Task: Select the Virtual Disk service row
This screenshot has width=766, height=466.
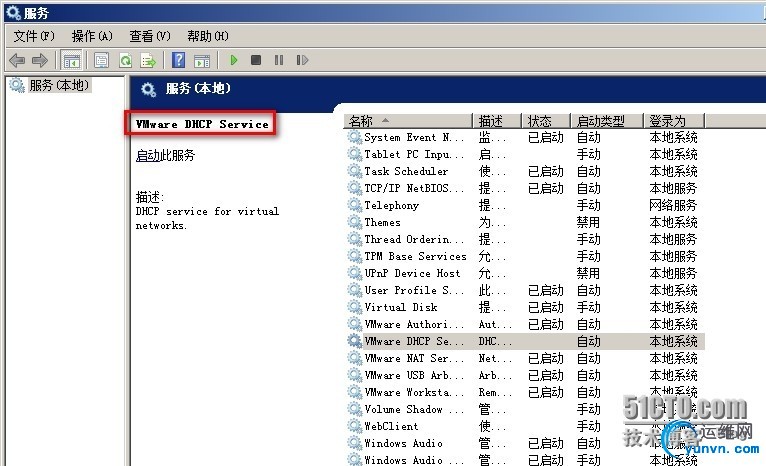Action: [x=524, y=307]
